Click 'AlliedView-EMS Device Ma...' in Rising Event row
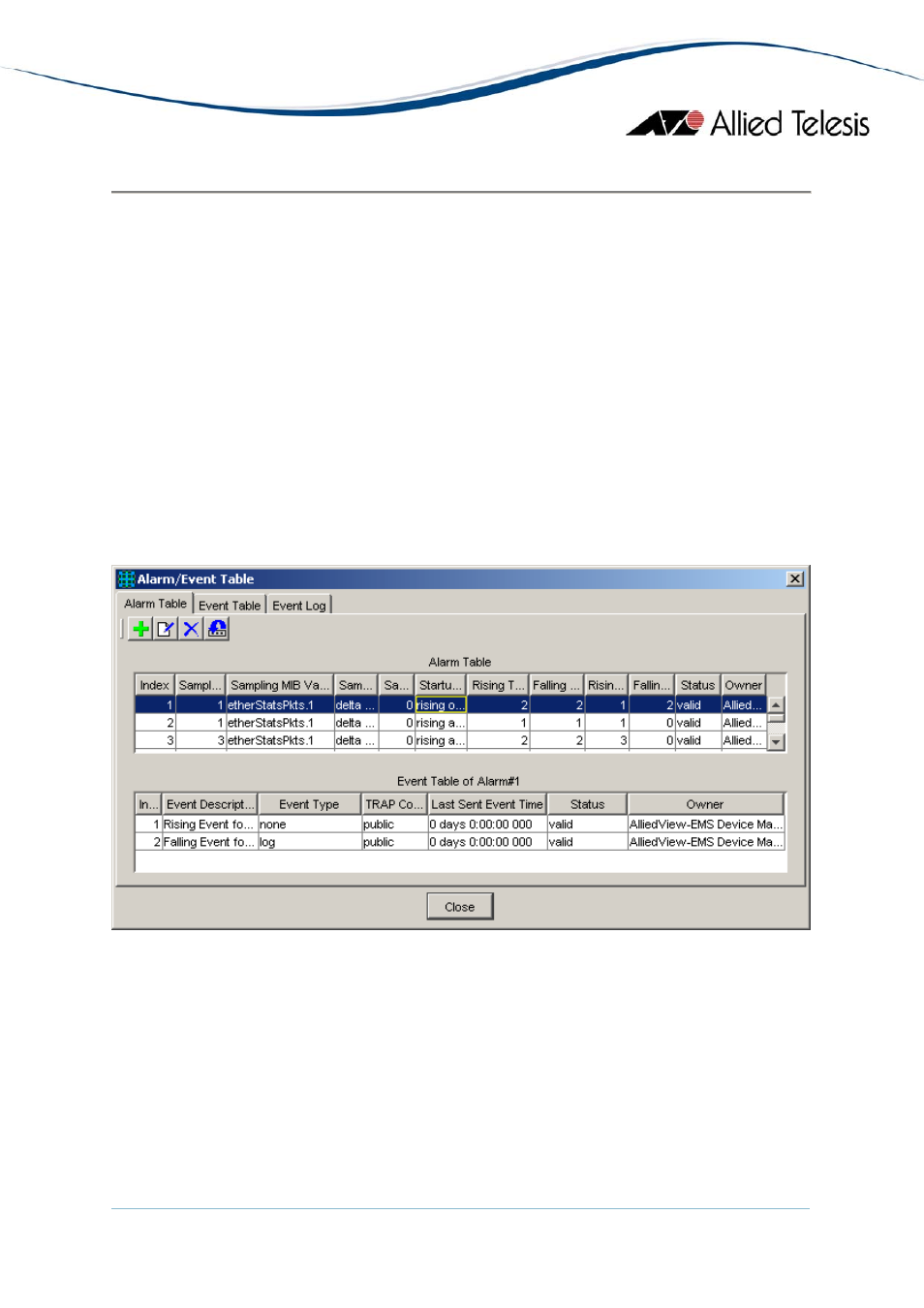 click(706, 825)
